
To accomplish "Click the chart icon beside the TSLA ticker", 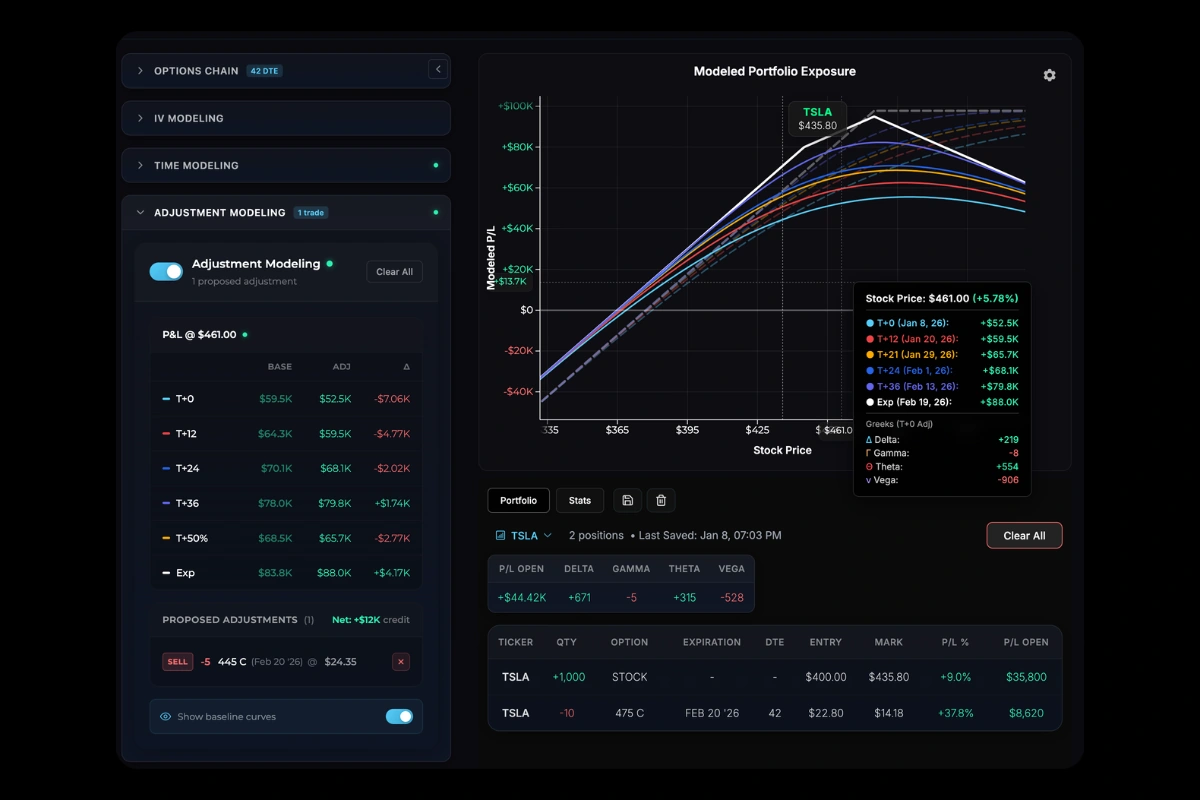I will 500,536.
